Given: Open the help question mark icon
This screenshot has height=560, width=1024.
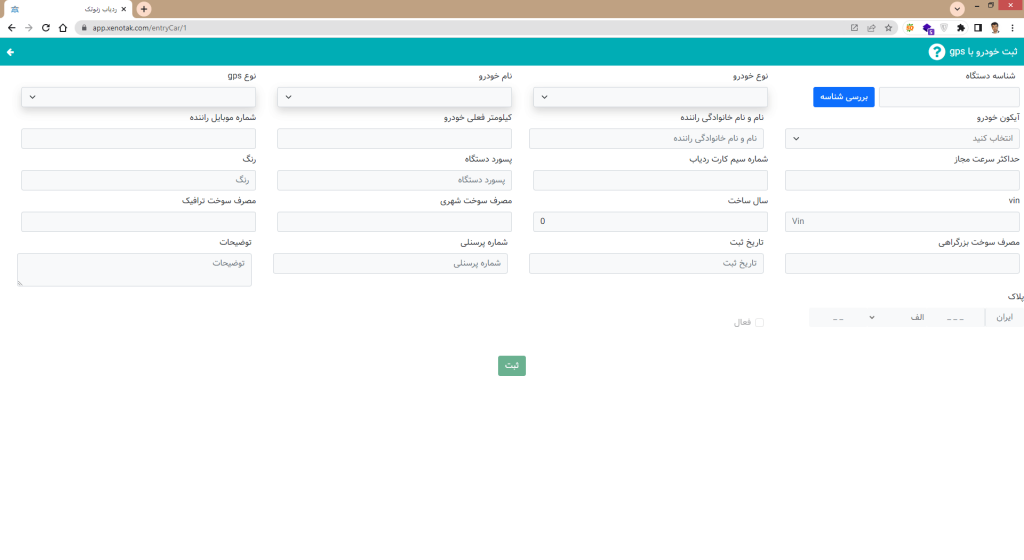Looking at the screenshot, I should click(x=936, y=52).
